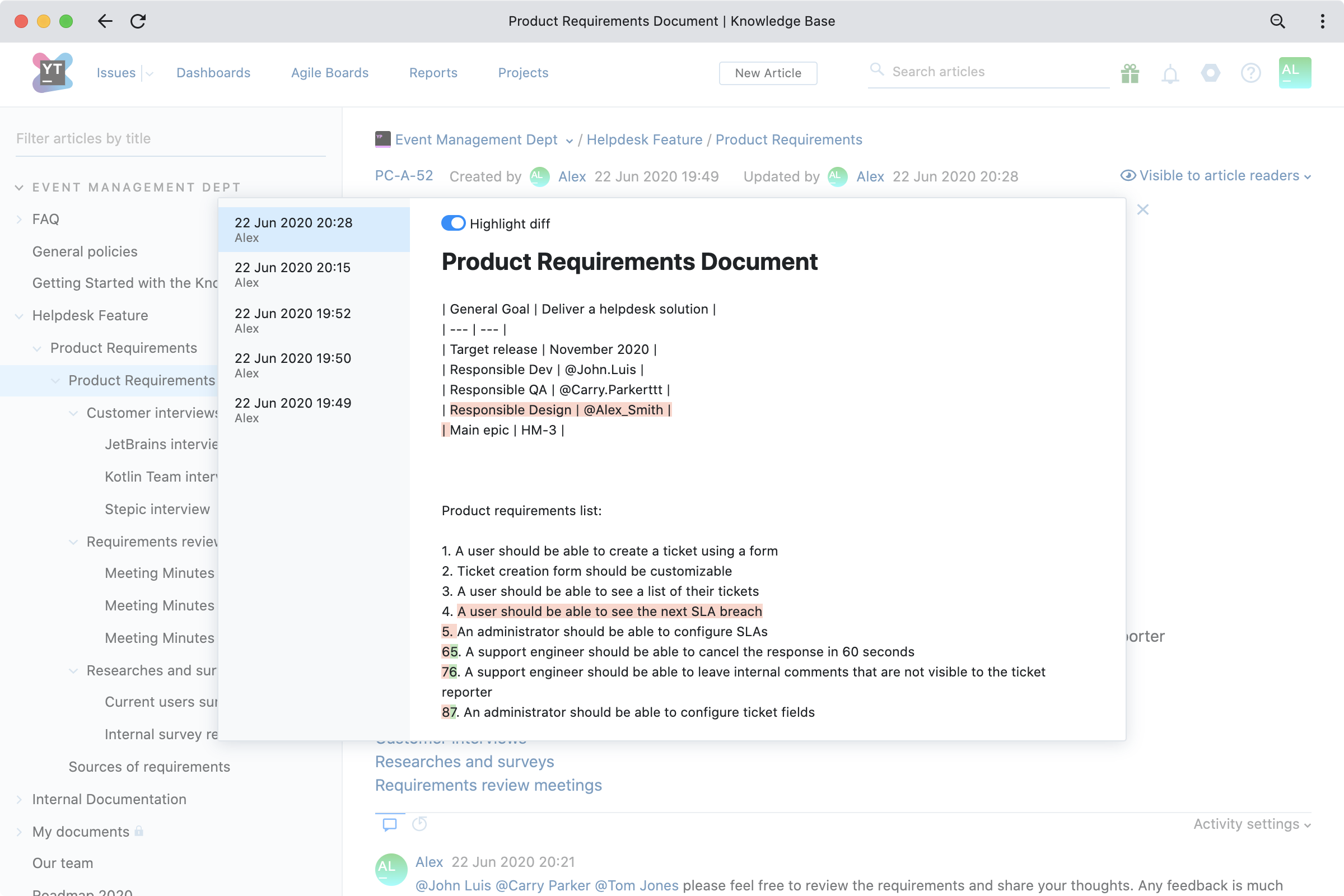
Task: Click the Alex author link after Updated by
Action: point(870,176)
